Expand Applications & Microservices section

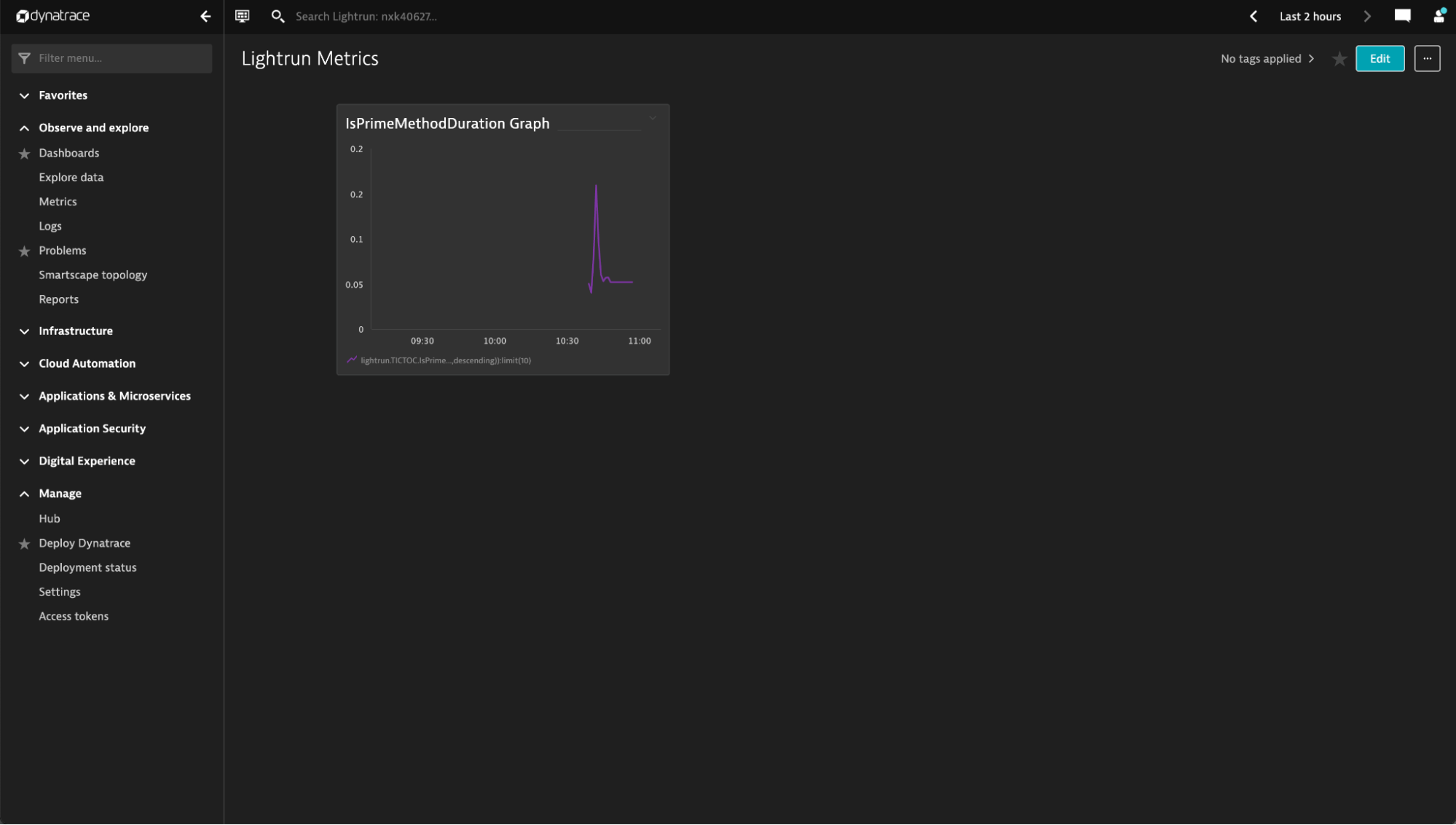(x=114, y=396)
